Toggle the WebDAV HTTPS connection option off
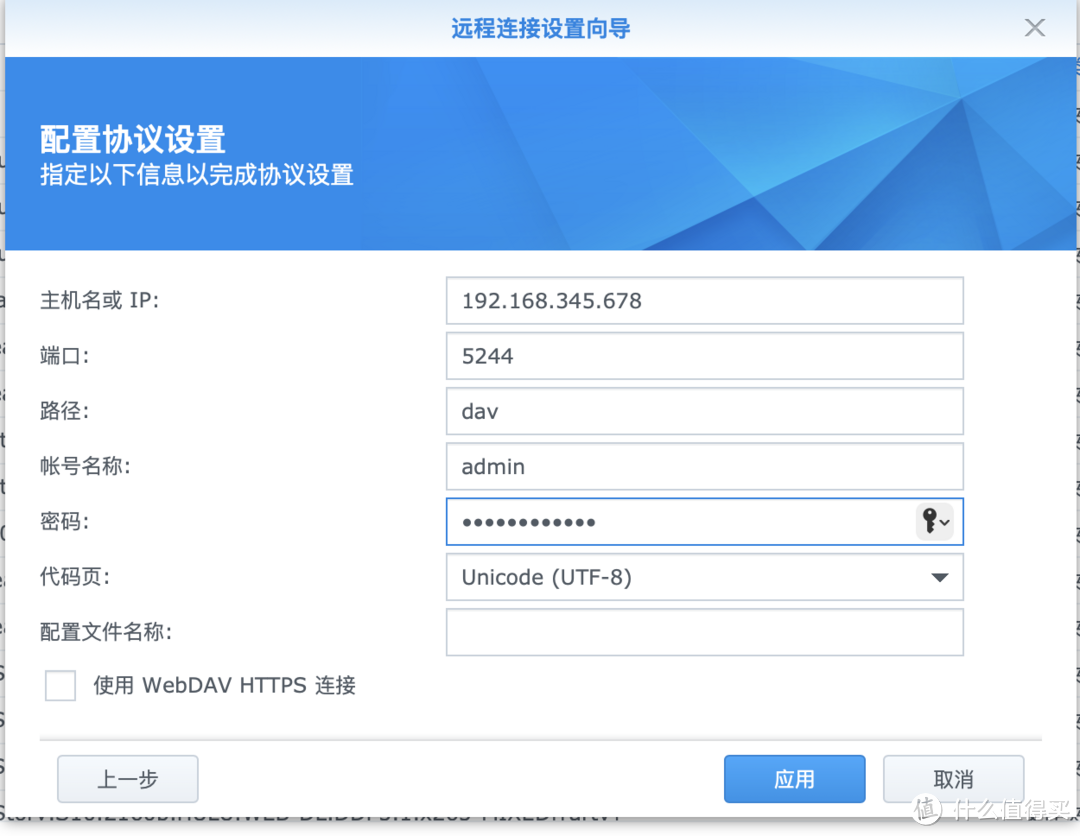The image size is (1080, 836). (x=60, y=685)
